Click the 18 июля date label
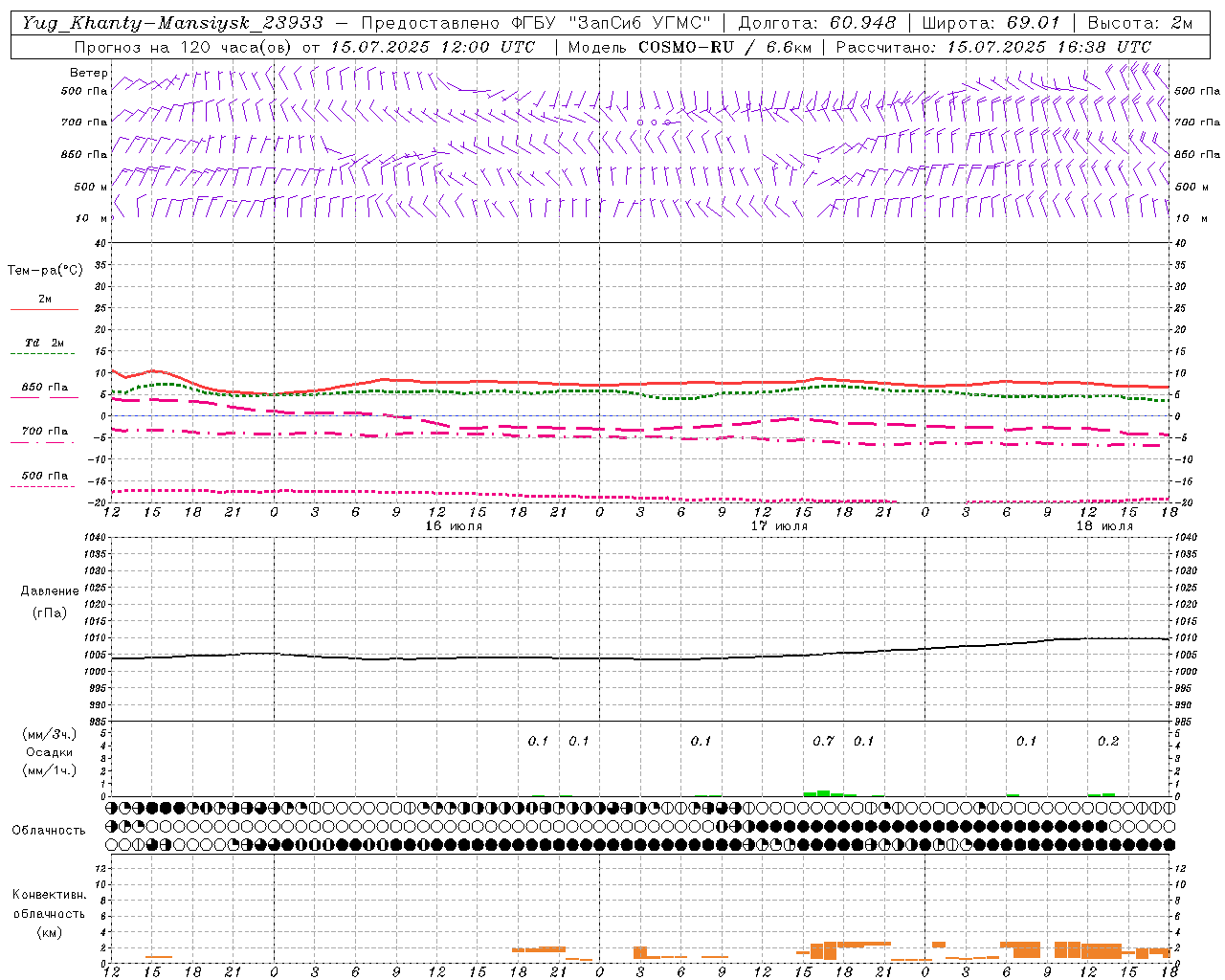This screenshot has width=1225, height=980. (x=1104, y=526)
